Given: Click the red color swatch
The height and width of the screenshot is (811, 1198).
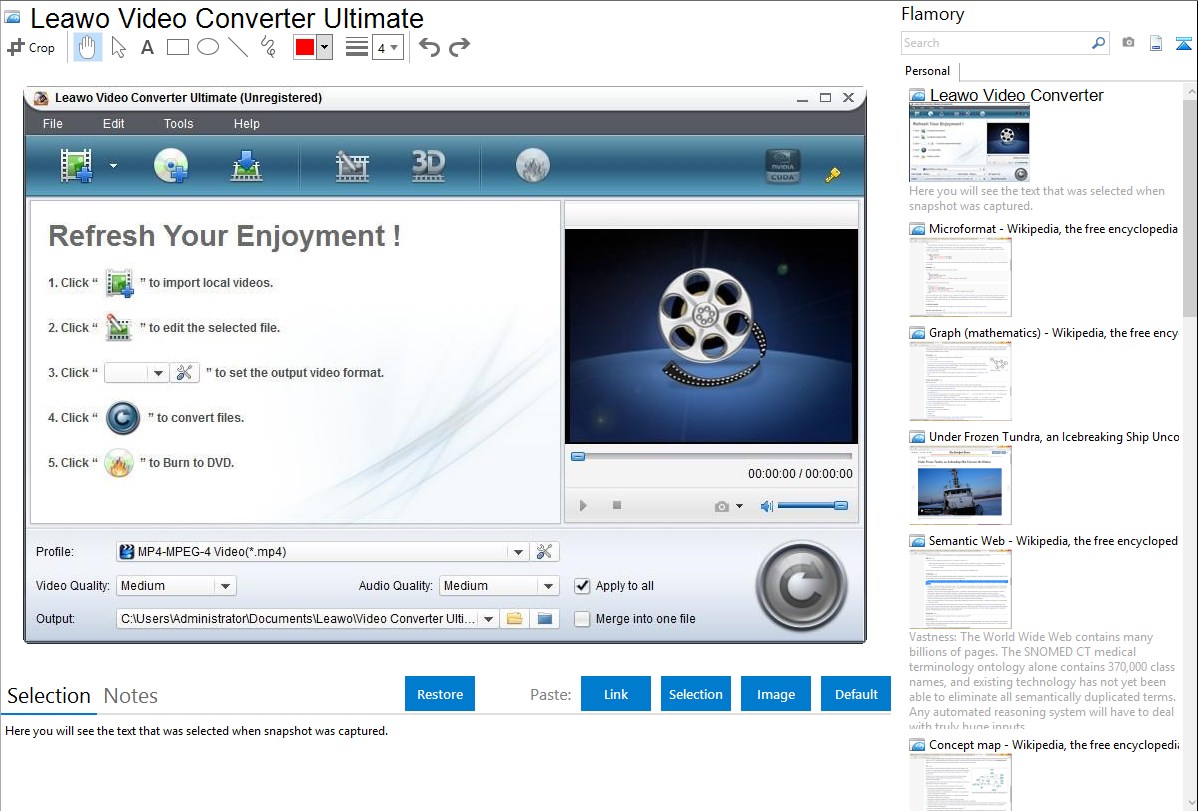Looking at the screenshot, I should (305, 47).
